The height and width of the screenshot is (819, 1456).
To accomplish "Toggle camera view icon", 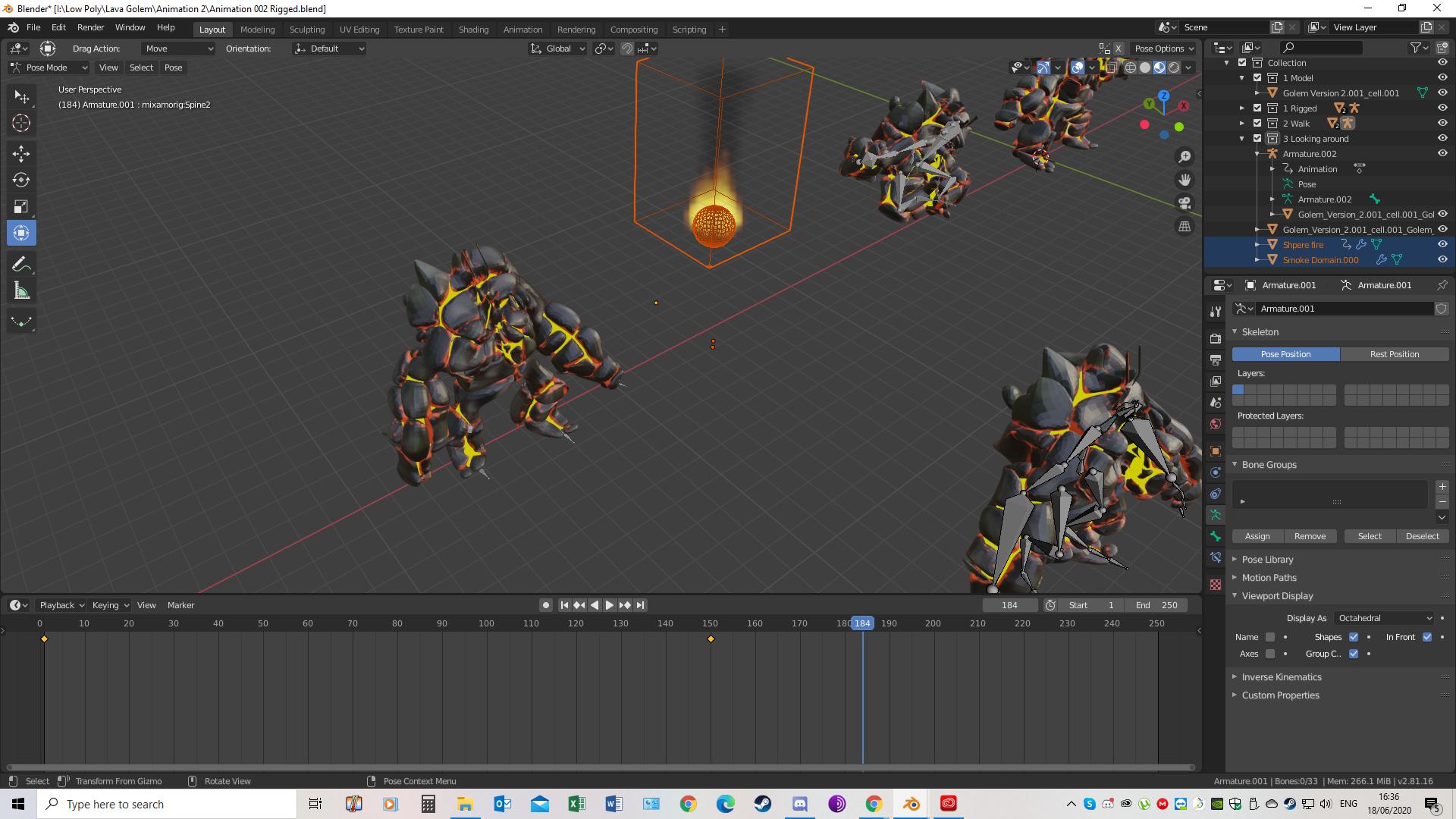I will coord(1185,203).
